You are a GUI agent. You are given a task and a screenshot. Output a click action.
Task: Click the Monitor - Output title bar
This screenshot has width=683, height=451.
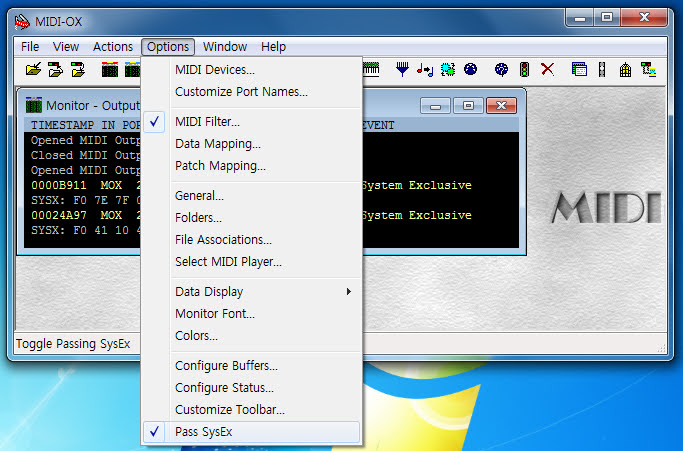[x=93, y=105]
